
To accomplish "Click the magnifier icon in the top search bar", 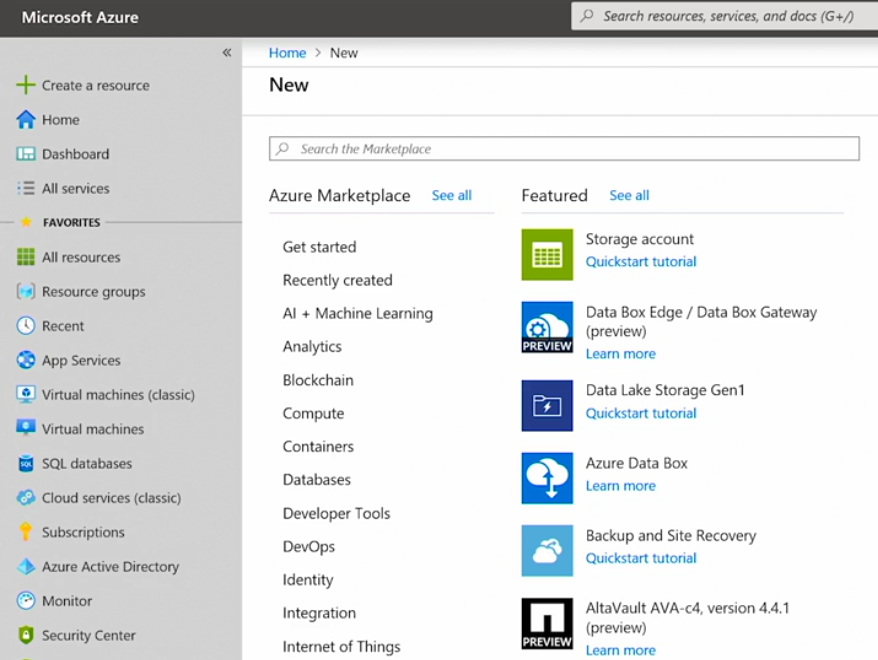I will click(x=587, y=16).
